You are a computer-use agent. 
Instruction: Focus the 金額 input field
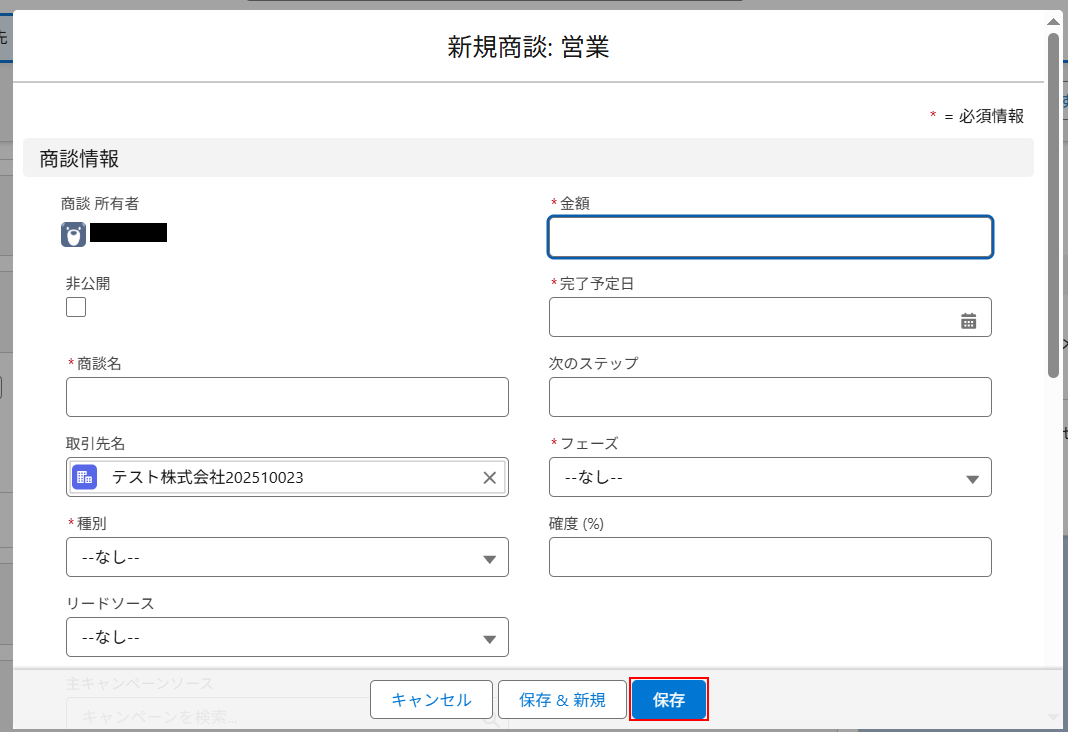pyautogui.click(x=770, y=237)
